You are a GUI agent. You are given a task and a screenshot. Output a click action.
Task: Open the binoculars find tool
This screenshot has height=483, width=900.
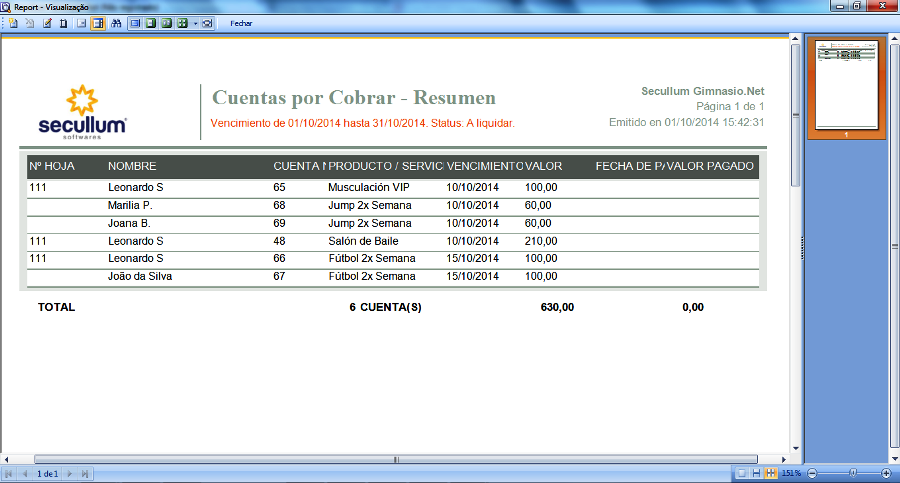116,24
